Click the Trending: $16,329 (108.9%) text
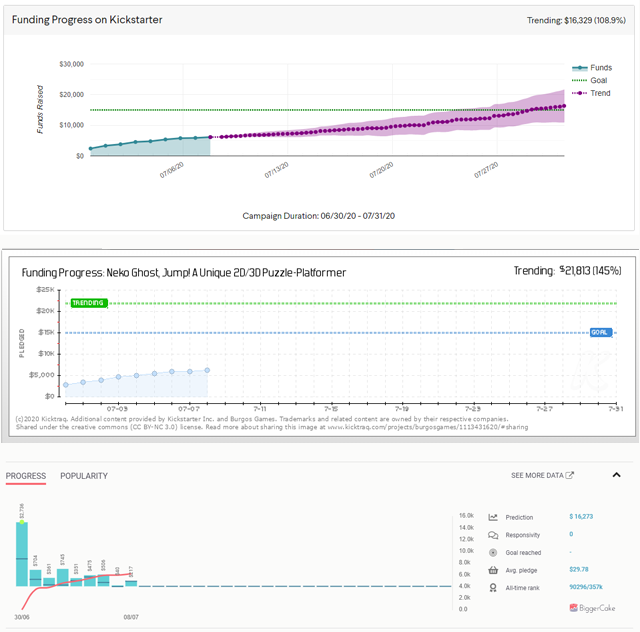640x632 pixels. [576, 20]
